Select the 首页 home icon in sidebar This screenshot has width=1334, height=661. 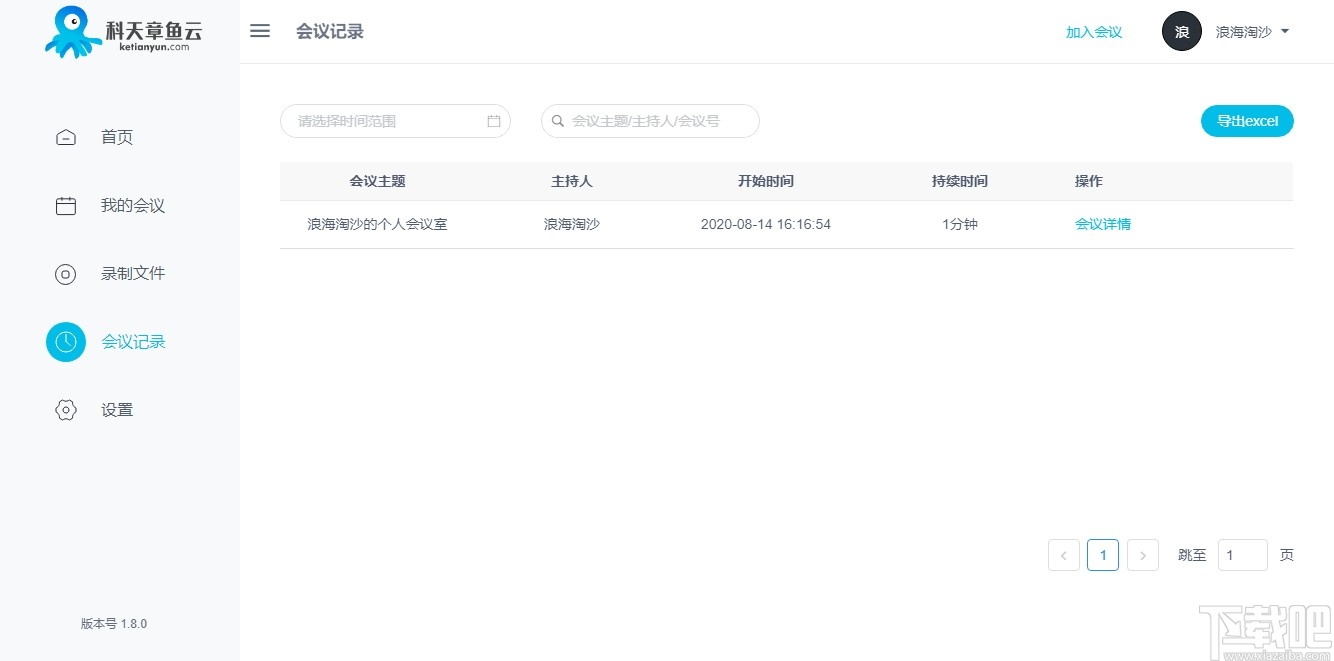coord(65,137)
